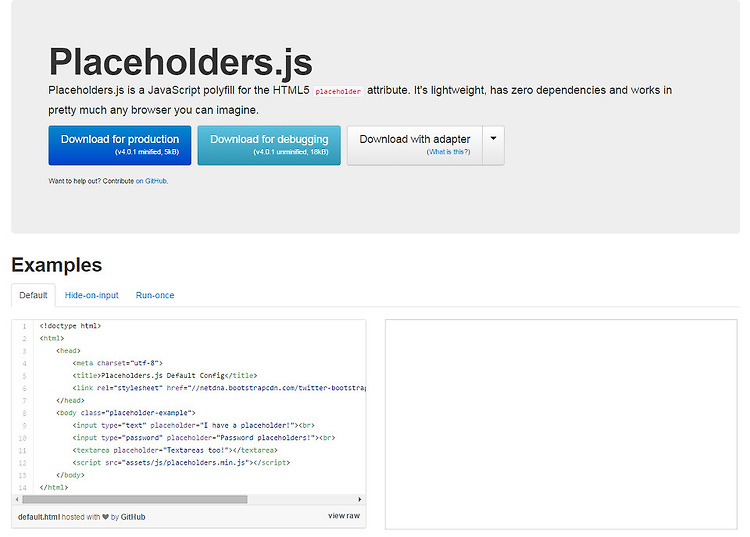
Task: Click code line with meta charset
Action: coord(118,363)
